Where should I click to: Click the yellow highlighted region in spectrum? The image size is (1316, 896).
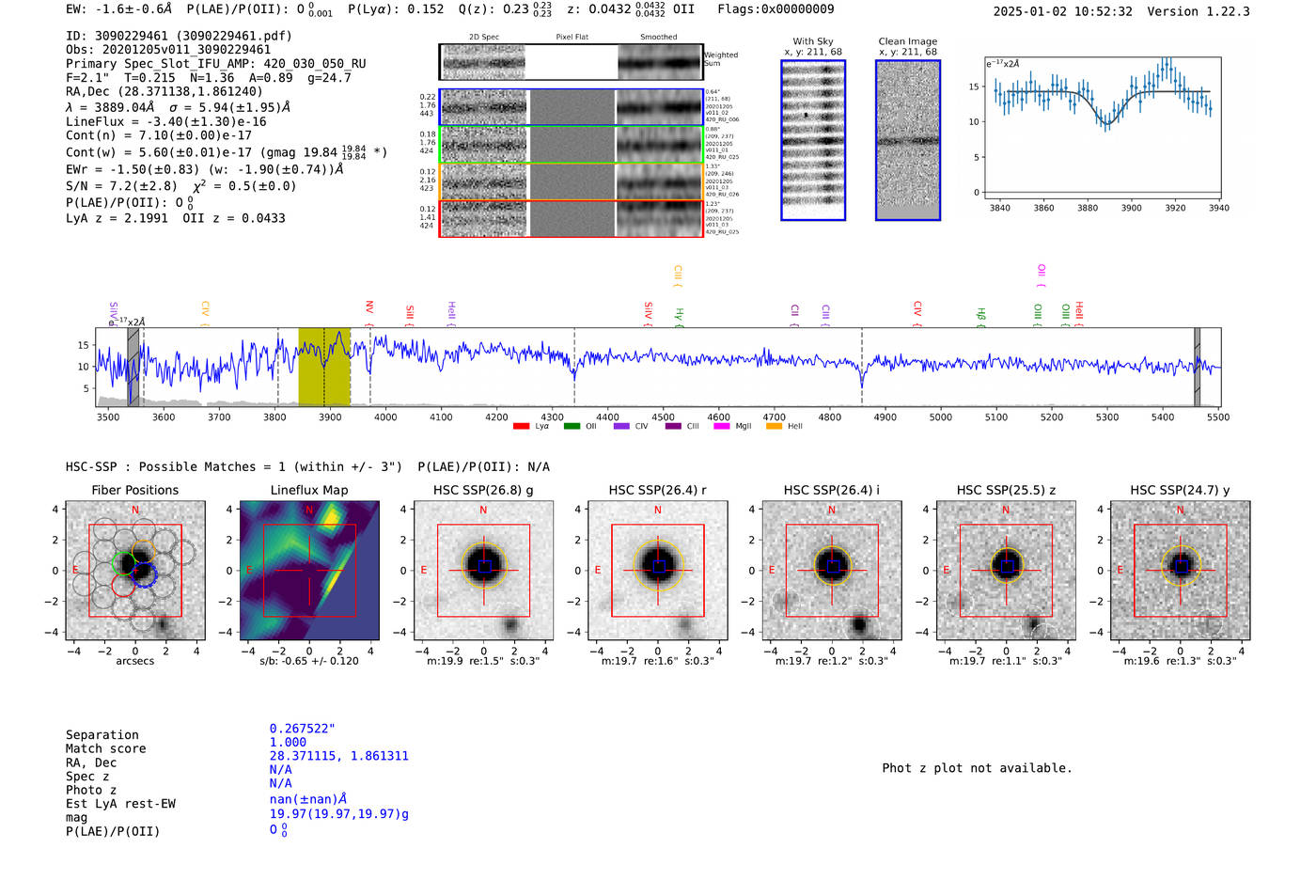tap(324, 367)
